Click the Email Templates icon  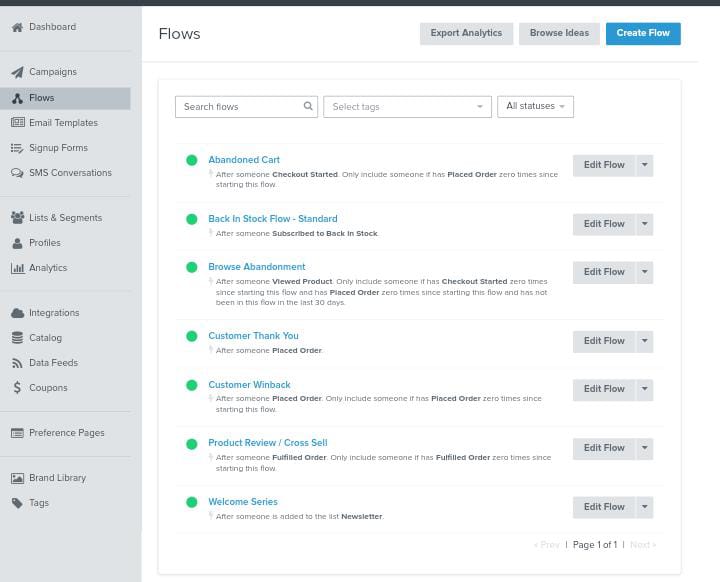point(17,122)
